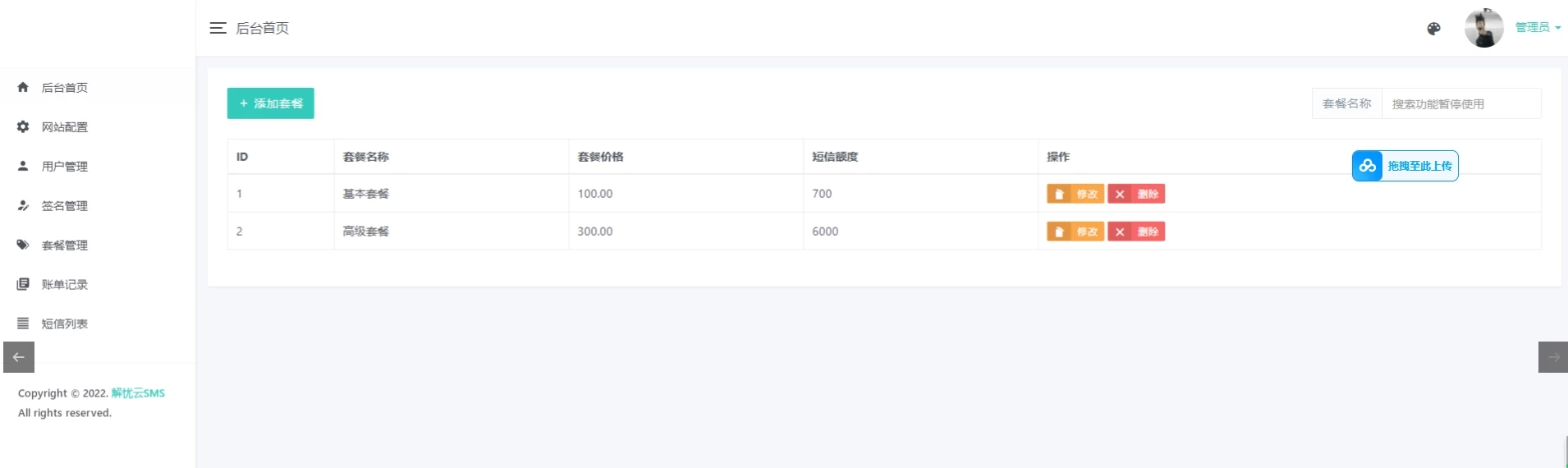Click the package name search input field
Screen dimensions: 1568x468
1460,104
